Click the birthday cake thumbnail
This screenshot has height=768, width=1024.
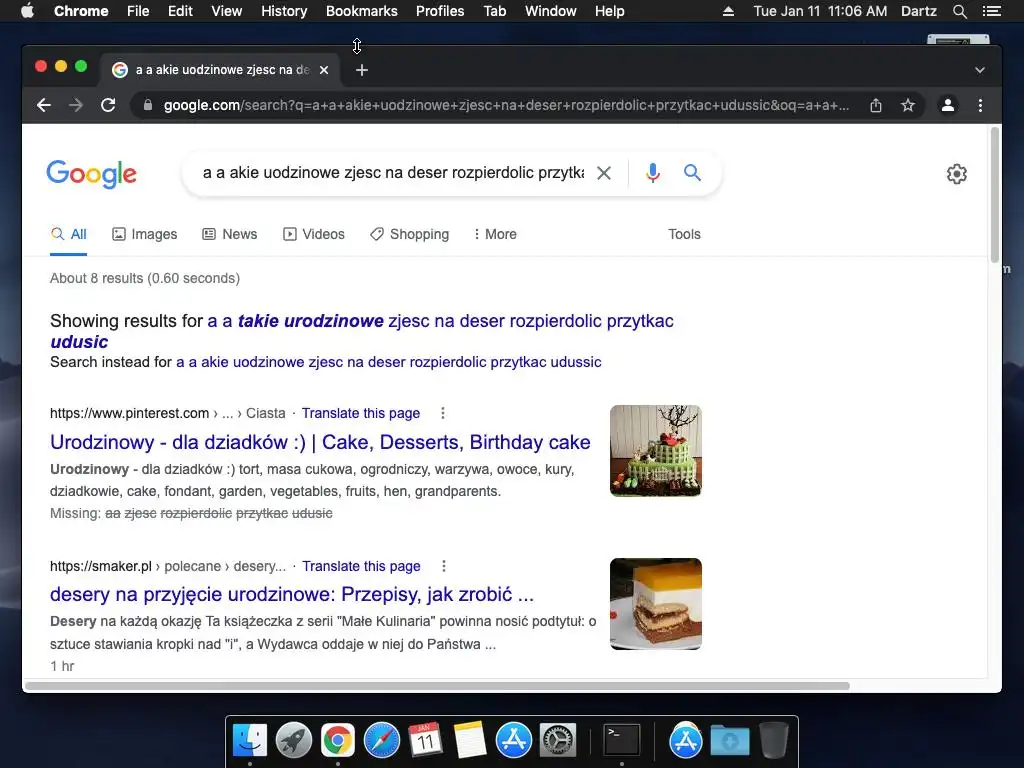[656, 451]
